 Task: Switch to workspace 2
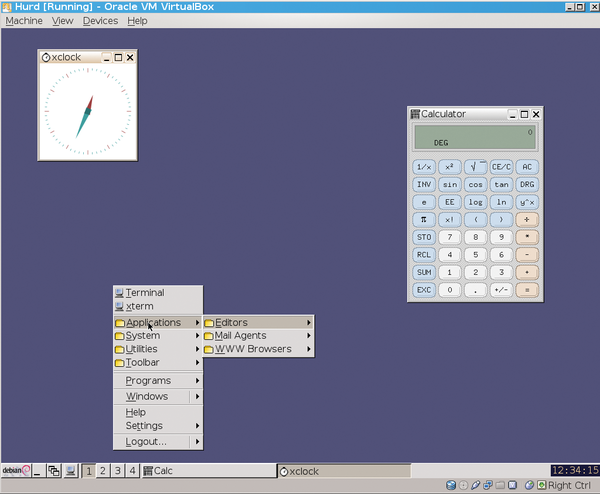point(103,471)
